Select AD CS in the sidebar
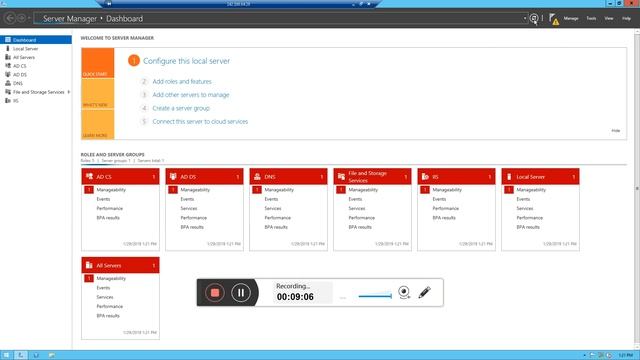The height and width of the screenshot is (360, 640). (x=20, y=66)
